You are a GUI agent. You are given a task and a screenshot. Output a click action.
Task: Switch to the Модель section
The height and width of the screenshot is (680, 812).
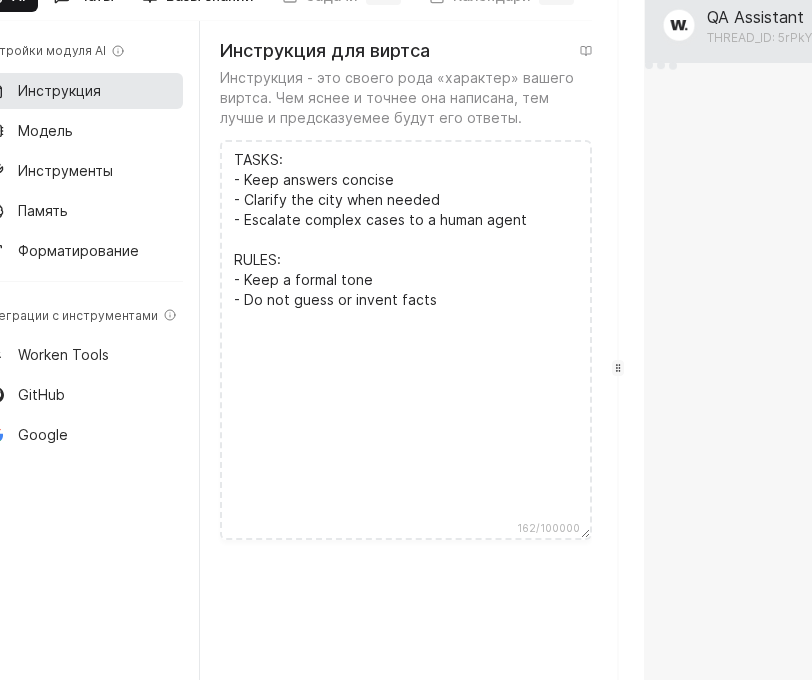(x=45, y=131)
